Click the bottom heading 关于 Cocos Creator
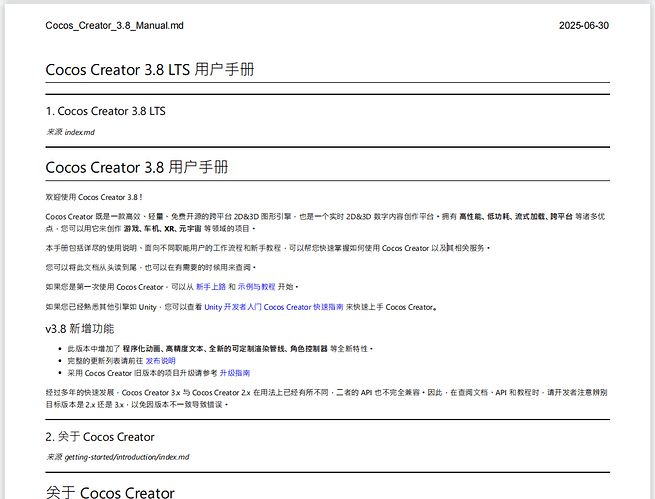655x499 pixels. coord(110,492)
